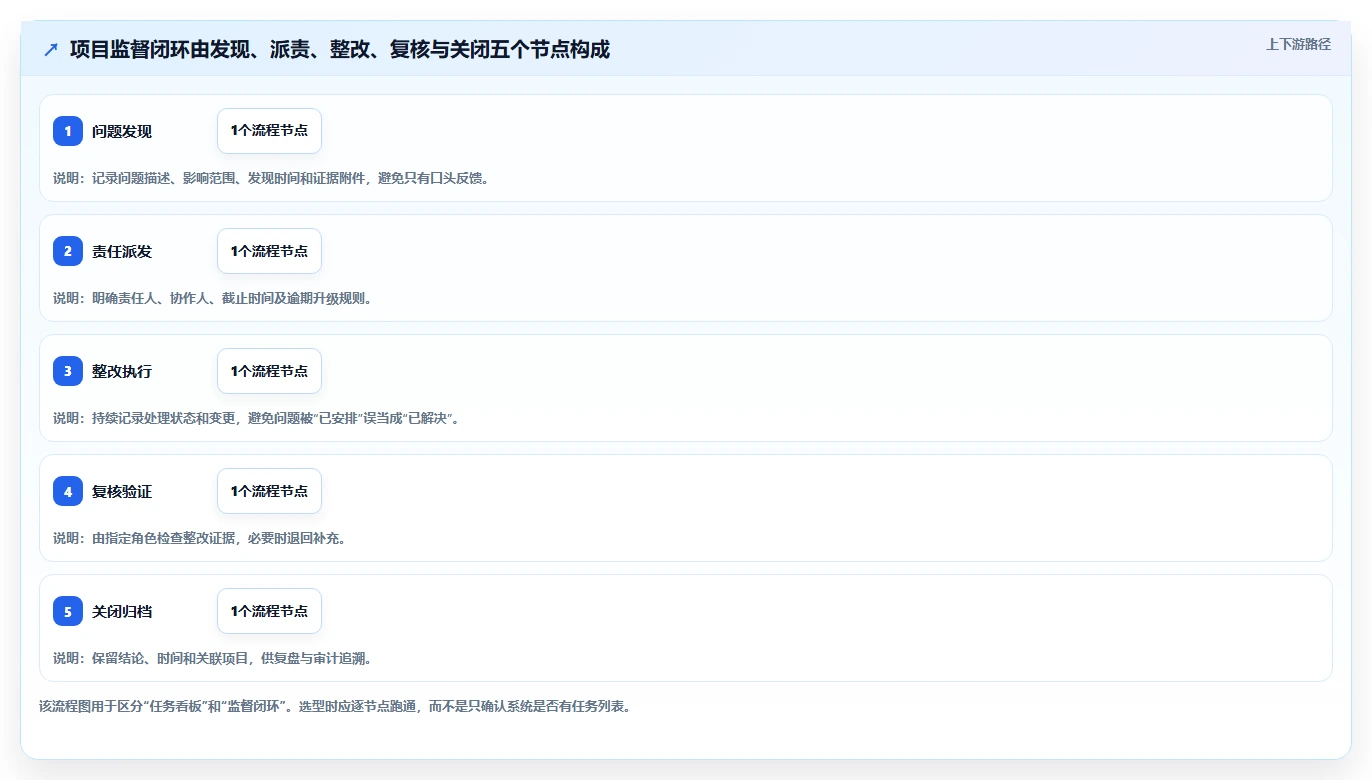Select the 问题发现 step title
1372x780 pixels.
[x=122, y=131]
